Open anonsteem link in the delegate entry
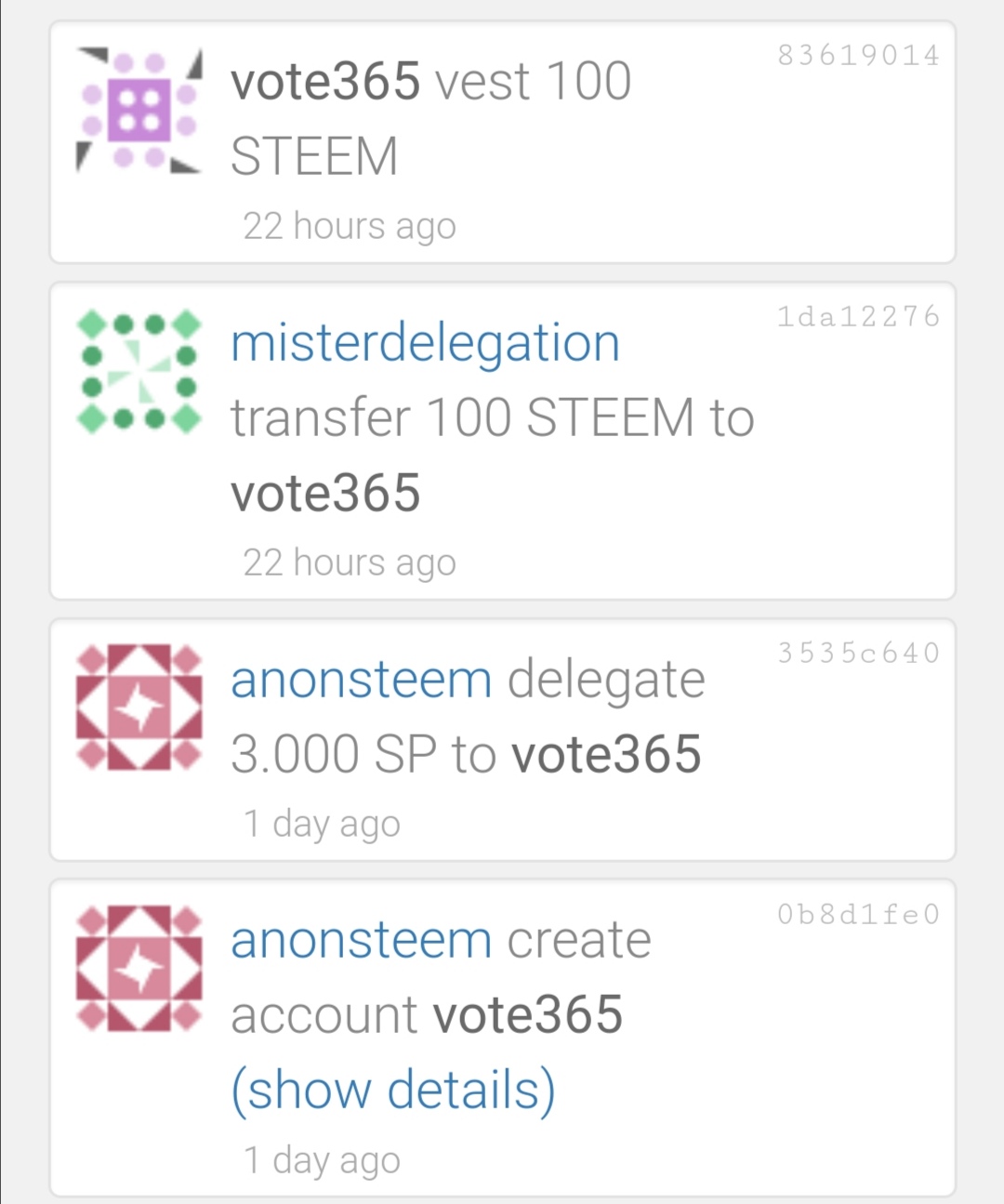 click(x=361, y=680)
